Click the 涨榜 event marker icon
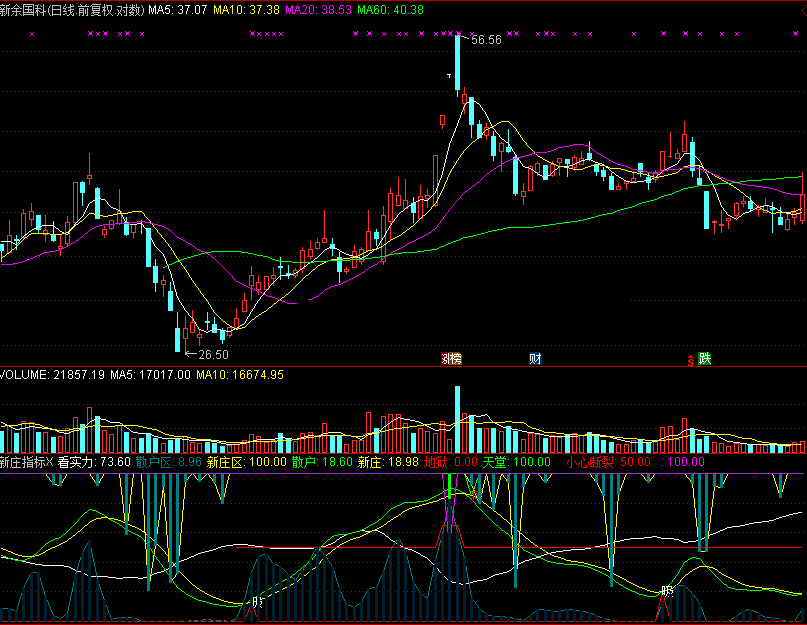This screenshot has width=807, height=625. (x=451, y=358)
